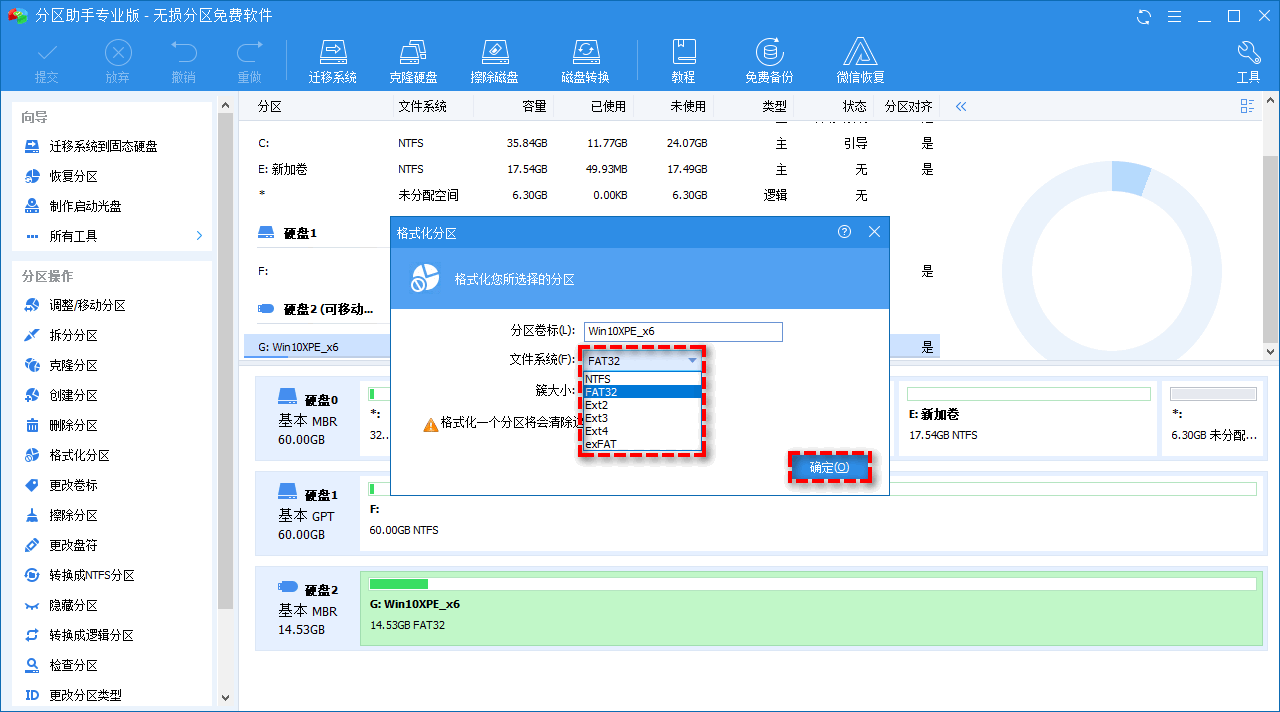Click the refresh icon in title bar
This screenshot has width=1280, height=712.
coord(1142,16)
